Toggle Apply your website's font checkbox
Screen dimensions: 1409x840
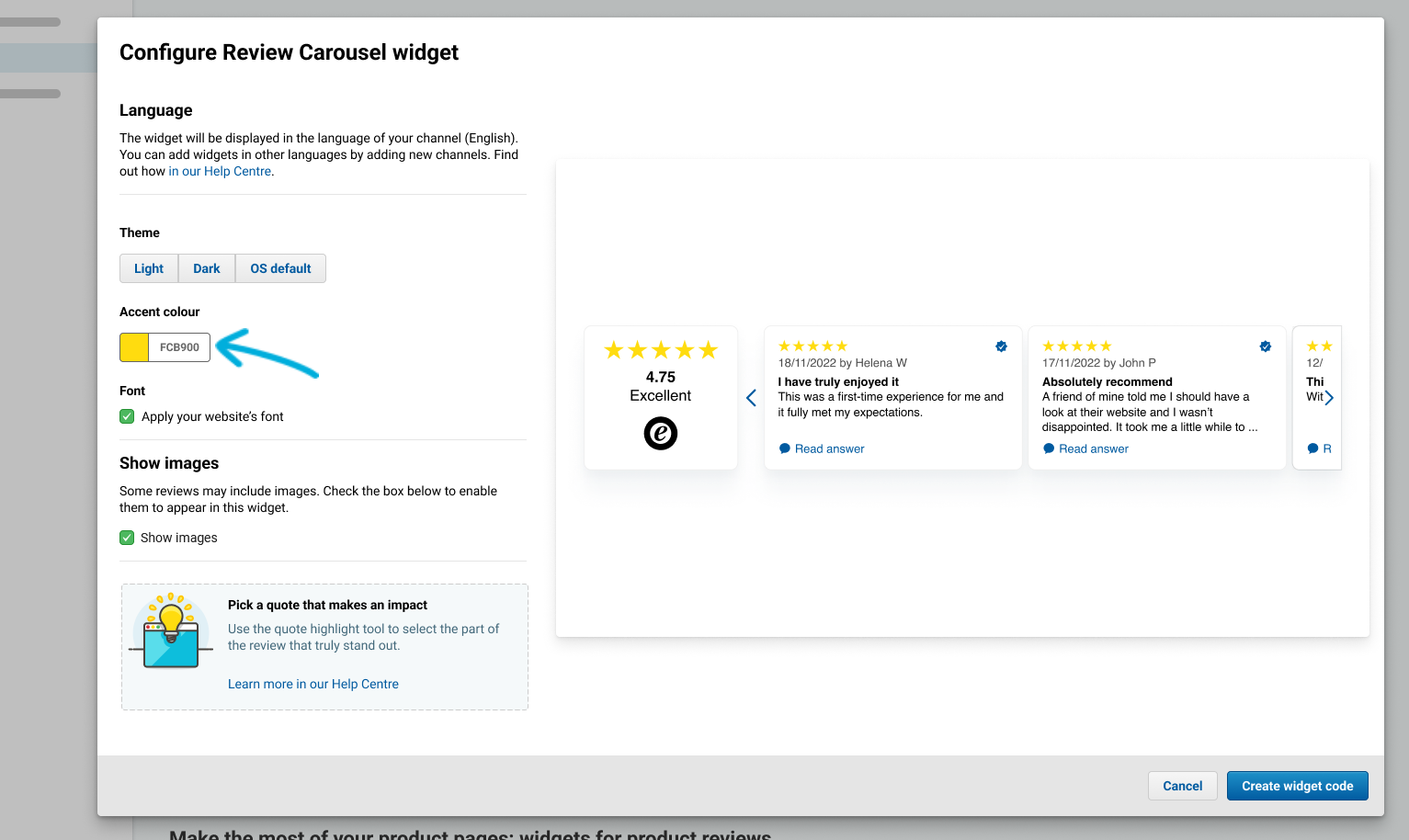pyautogui.click(x=127, y=416)
